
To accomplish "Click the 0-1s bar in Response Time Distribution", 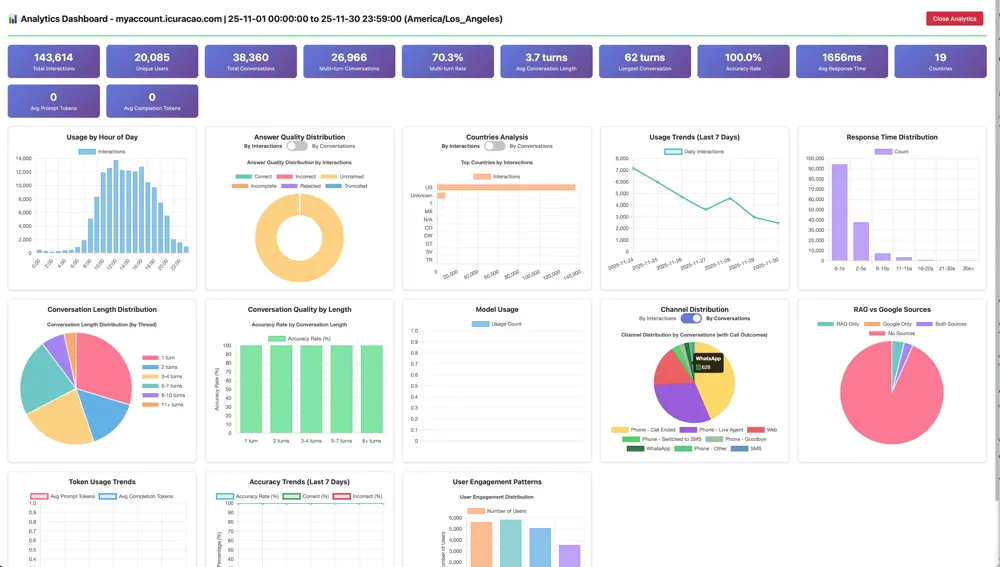I will point(839,212).
